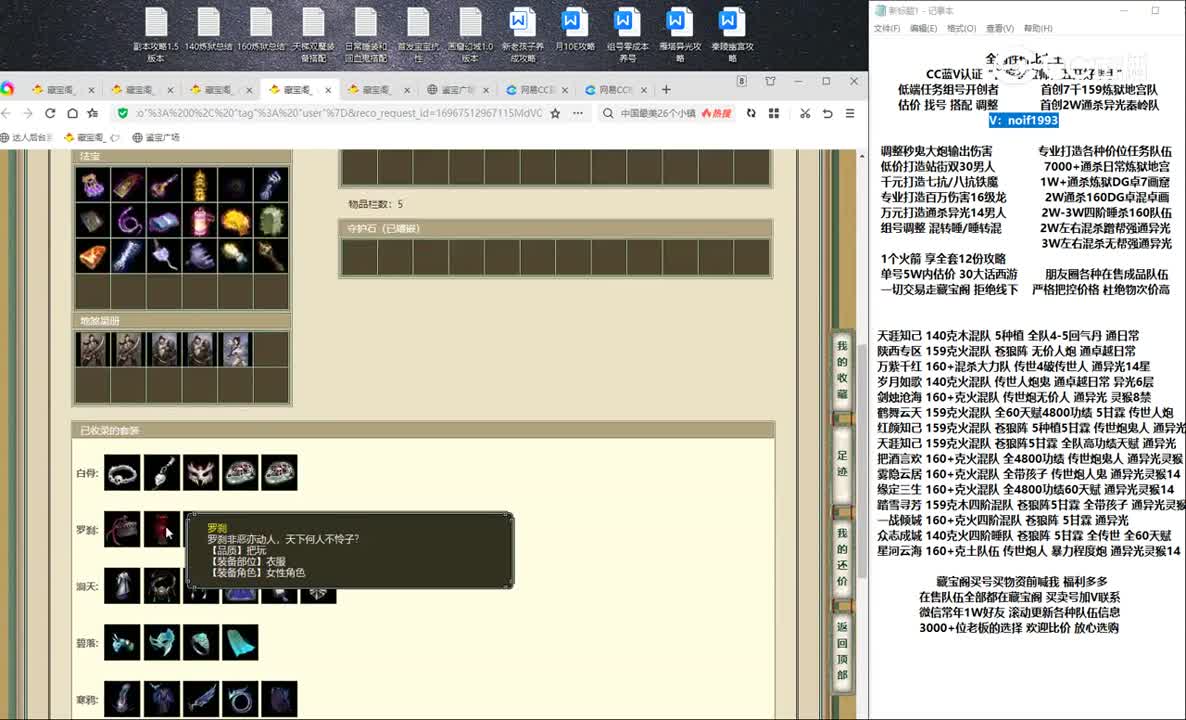Click the 已收录的套装 section header
The width and height of the screenshot is (1186, 720).
pos(423,430)
